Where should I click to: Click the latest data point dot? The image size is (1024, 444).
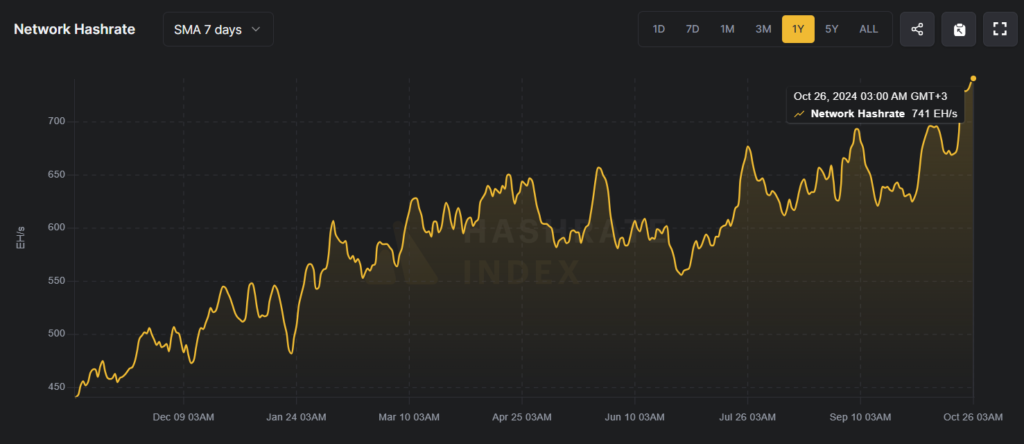pyautogui.click(x=973, y=78)
